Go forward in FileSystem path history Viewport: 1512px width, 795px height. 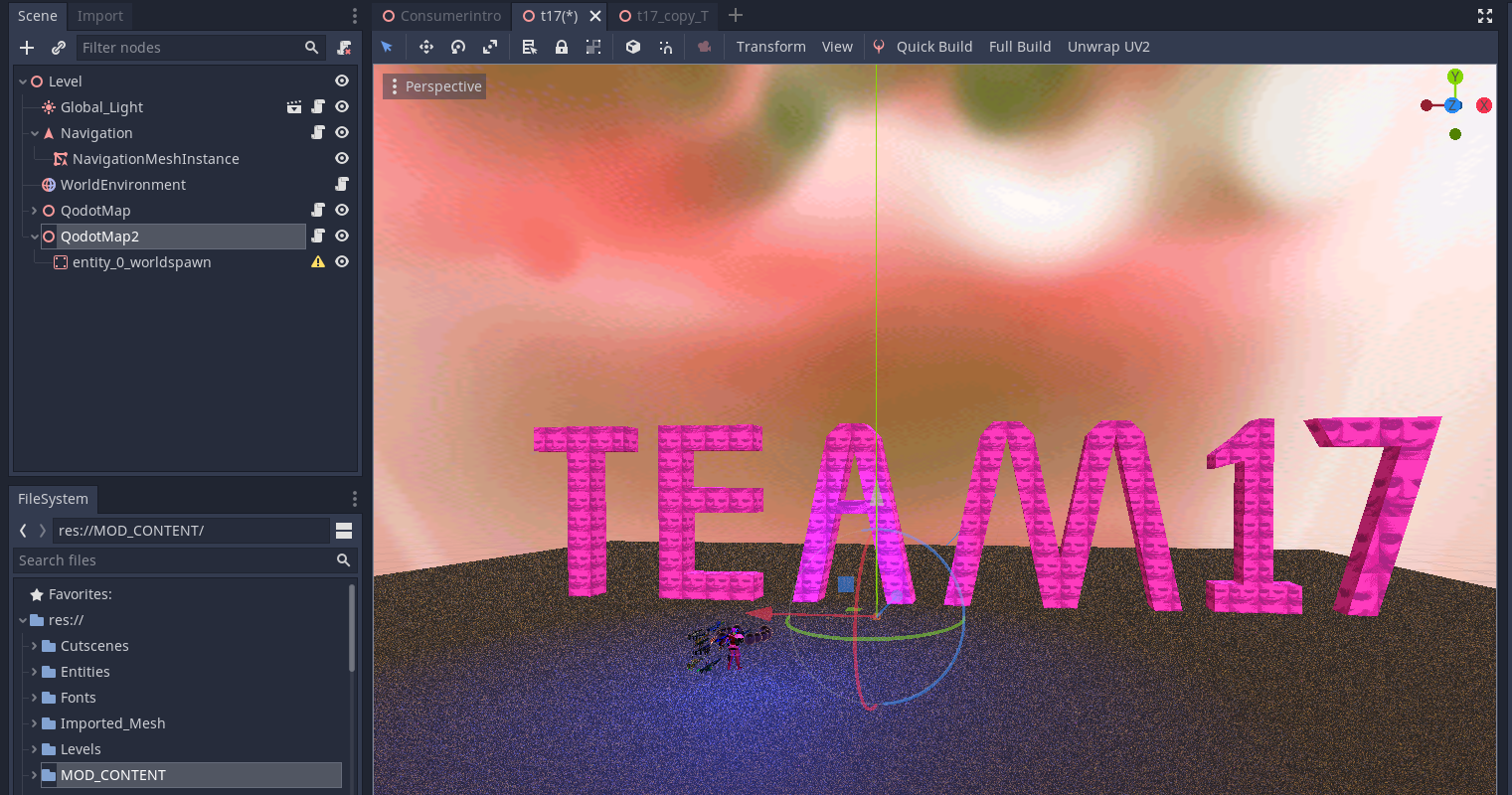(x=42, y=531)
